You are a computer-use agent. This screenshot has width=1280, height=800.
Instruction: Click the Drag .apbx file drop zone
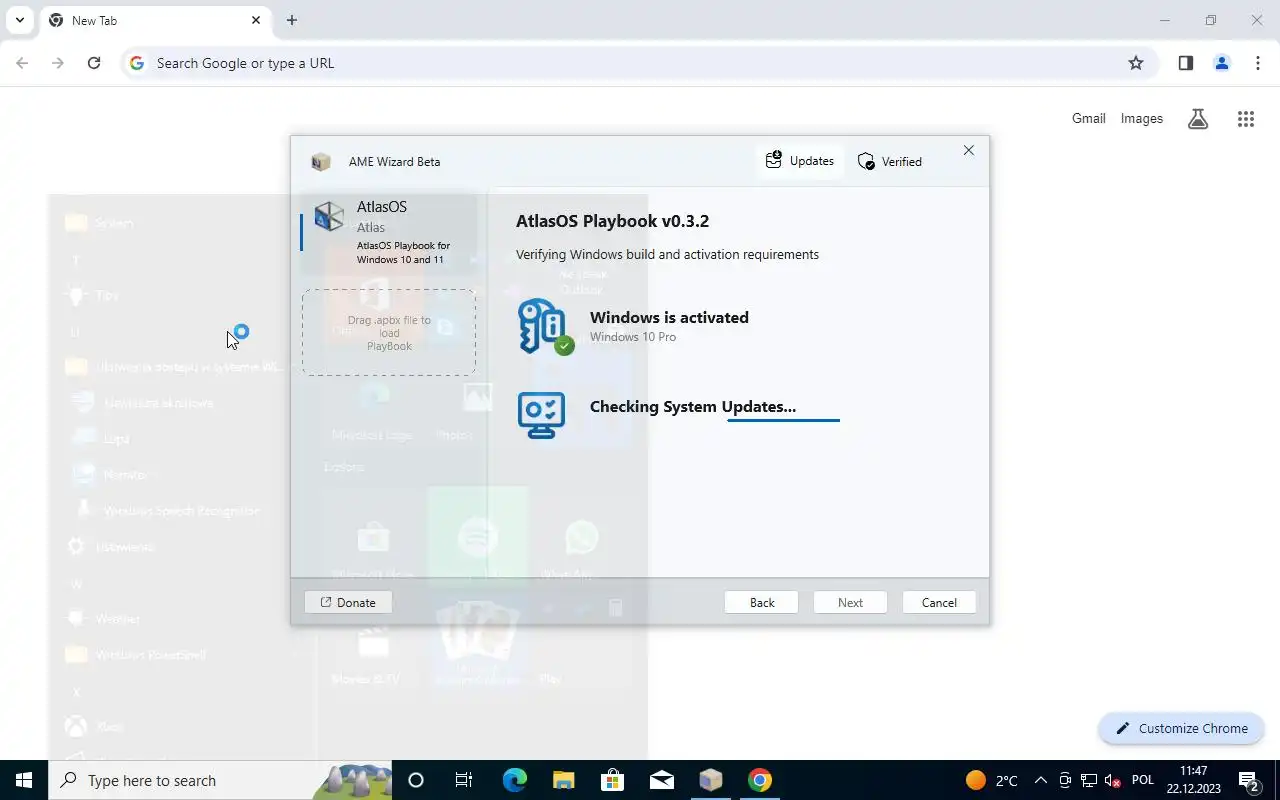point(389,333)
